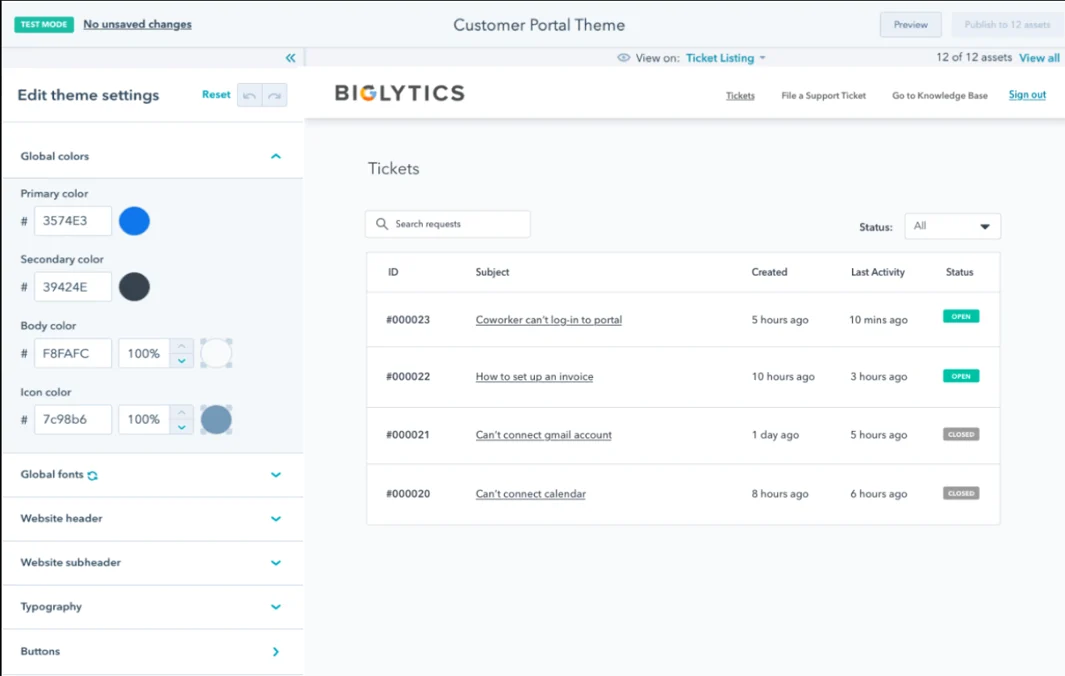This screenshot has width=1065, height=676.
Task: Click the Secondary color hex input field
Action: coord(72,287)
